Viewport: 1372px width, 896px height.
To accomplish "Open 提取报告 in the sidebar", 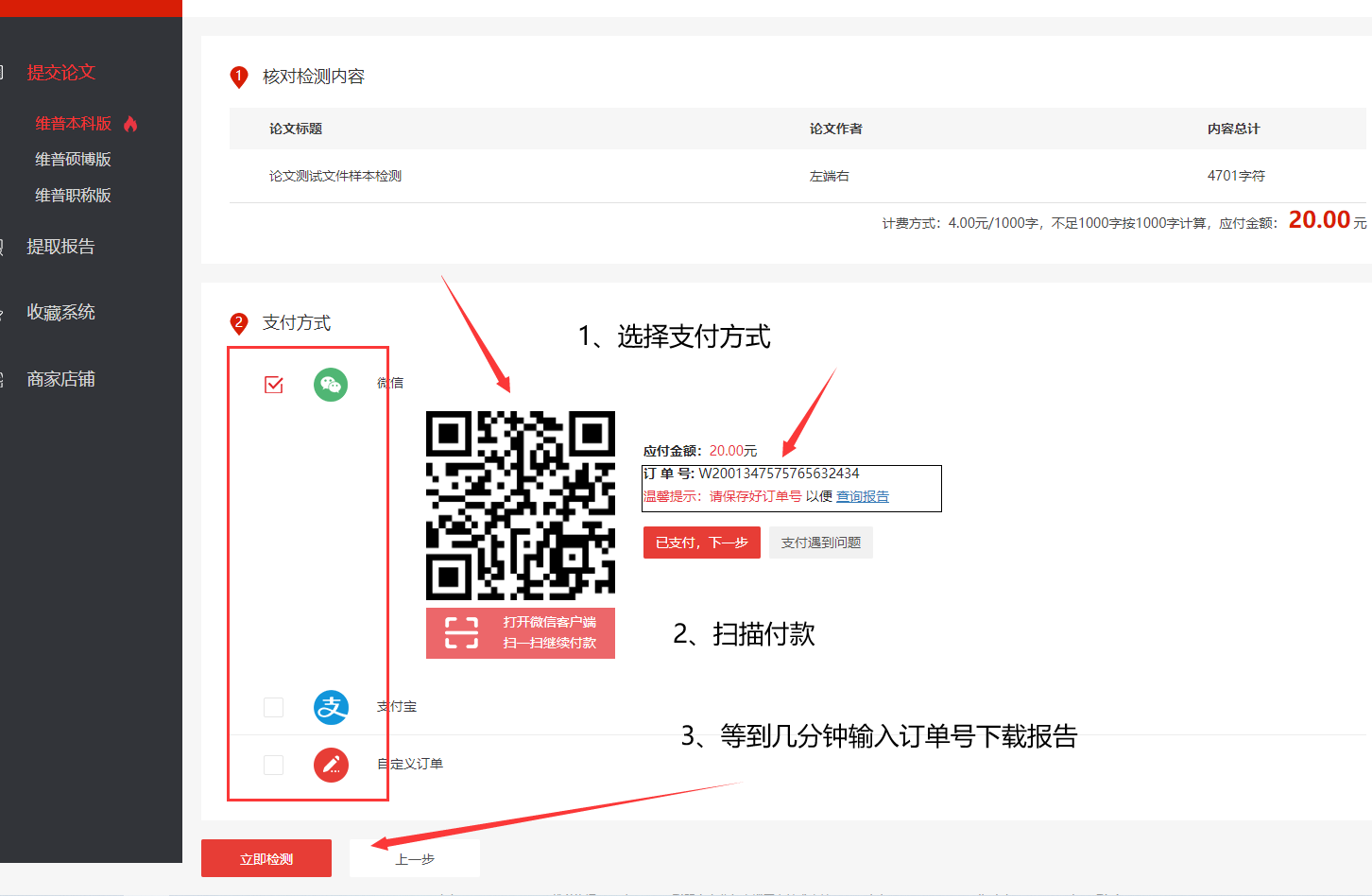I will coord(60,247).
